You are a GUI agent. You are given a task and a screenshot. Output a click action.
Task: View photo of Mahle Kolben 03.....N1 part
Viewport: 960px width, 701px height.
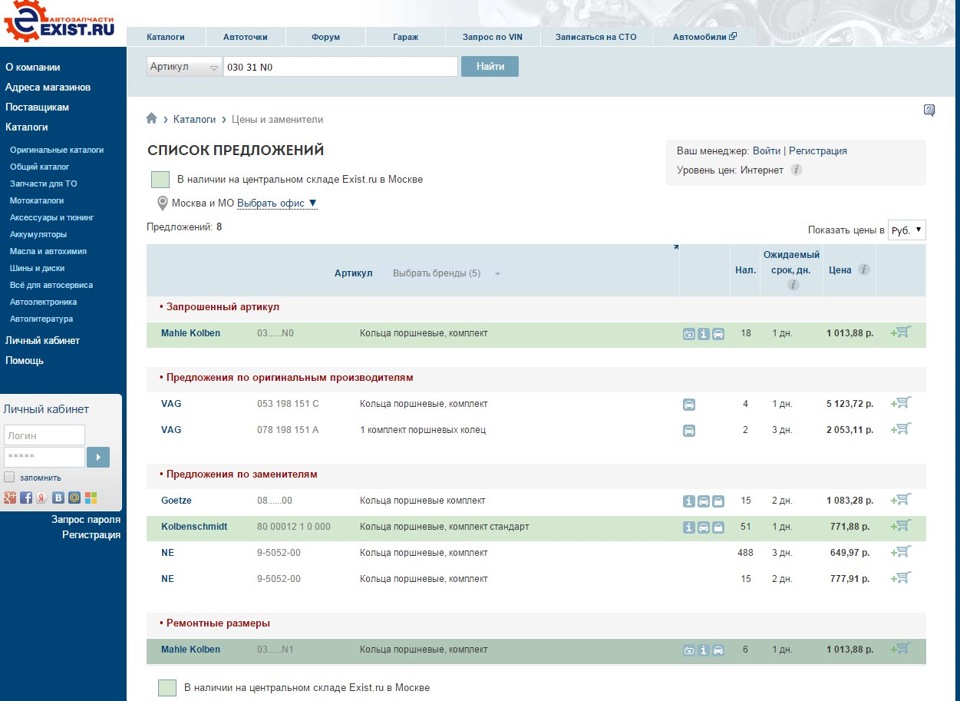(689, 650)
